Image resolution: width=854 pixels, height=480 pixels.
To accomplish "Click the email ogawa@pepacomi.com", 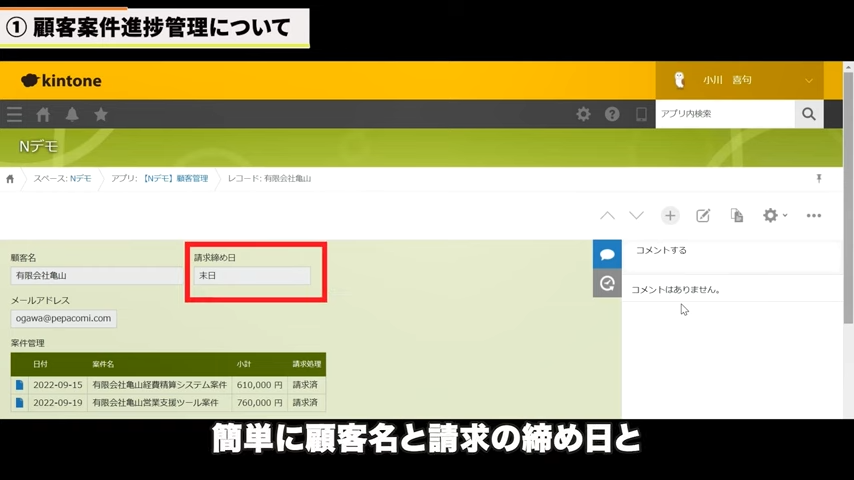I will 63,318.
